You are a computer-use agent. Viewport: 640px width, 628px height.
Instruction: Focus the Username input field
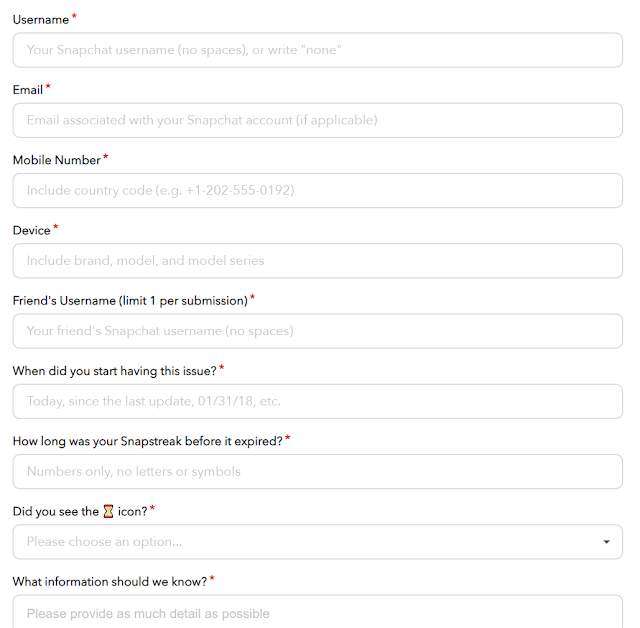pos(318,50)
